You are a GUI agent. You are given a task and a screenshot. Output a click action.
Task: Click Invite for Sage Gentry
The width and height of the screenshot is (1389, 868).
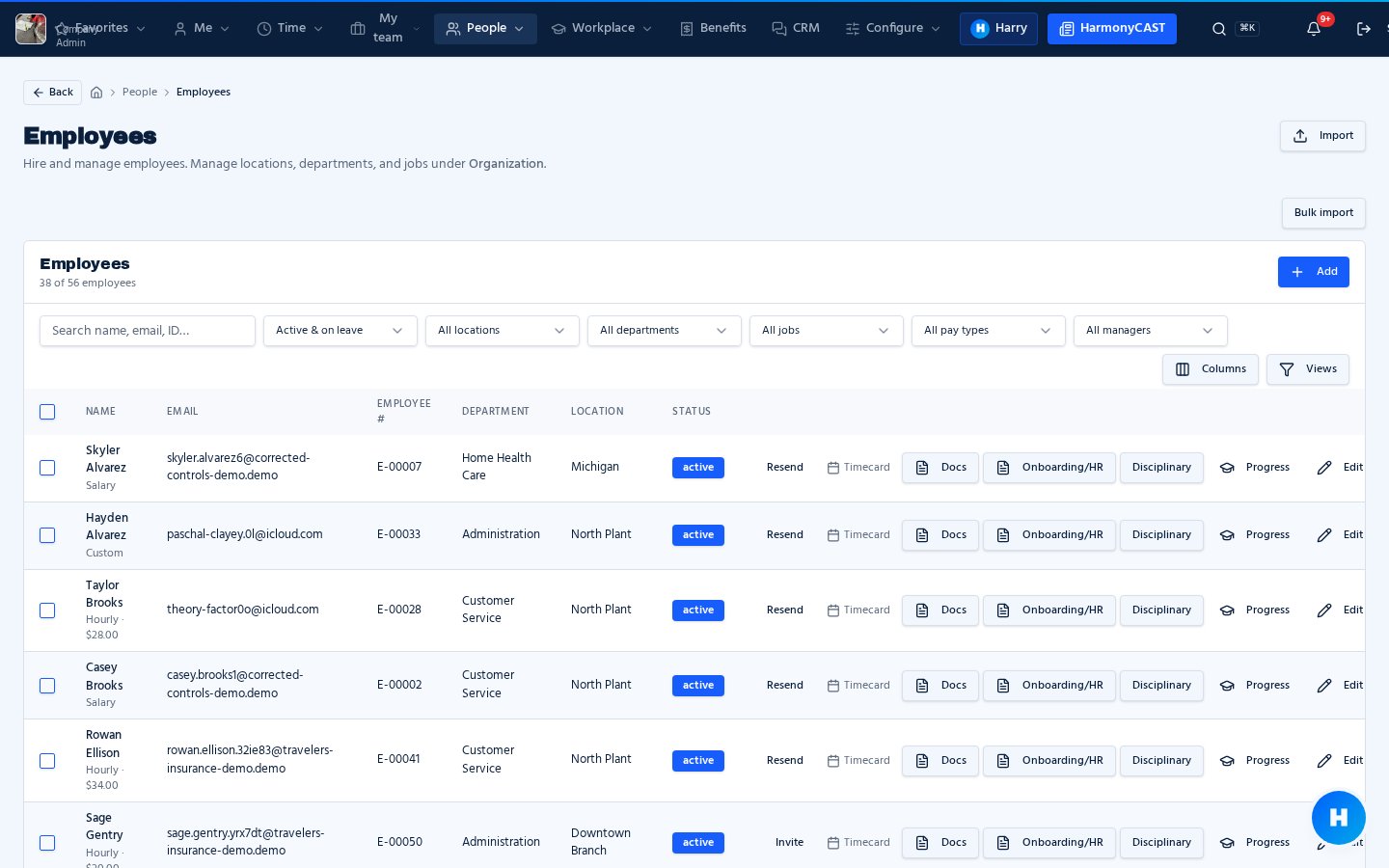tap(789, 843)
